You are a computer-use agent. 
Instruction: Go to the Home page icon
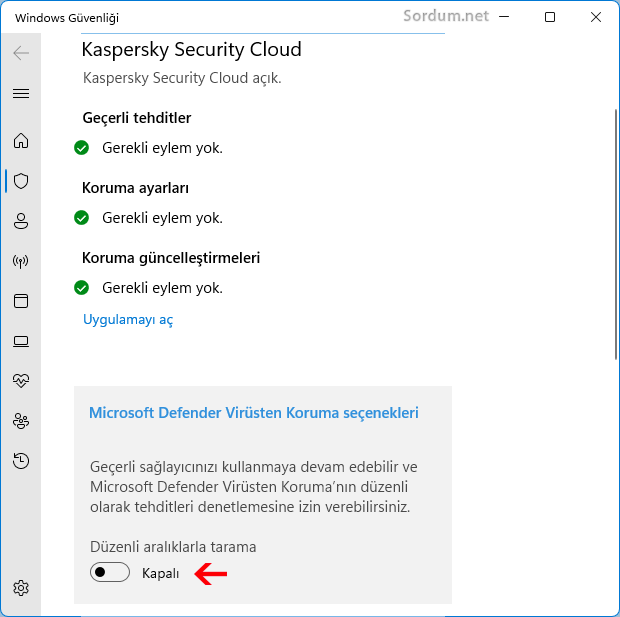[x=21, y=141]
